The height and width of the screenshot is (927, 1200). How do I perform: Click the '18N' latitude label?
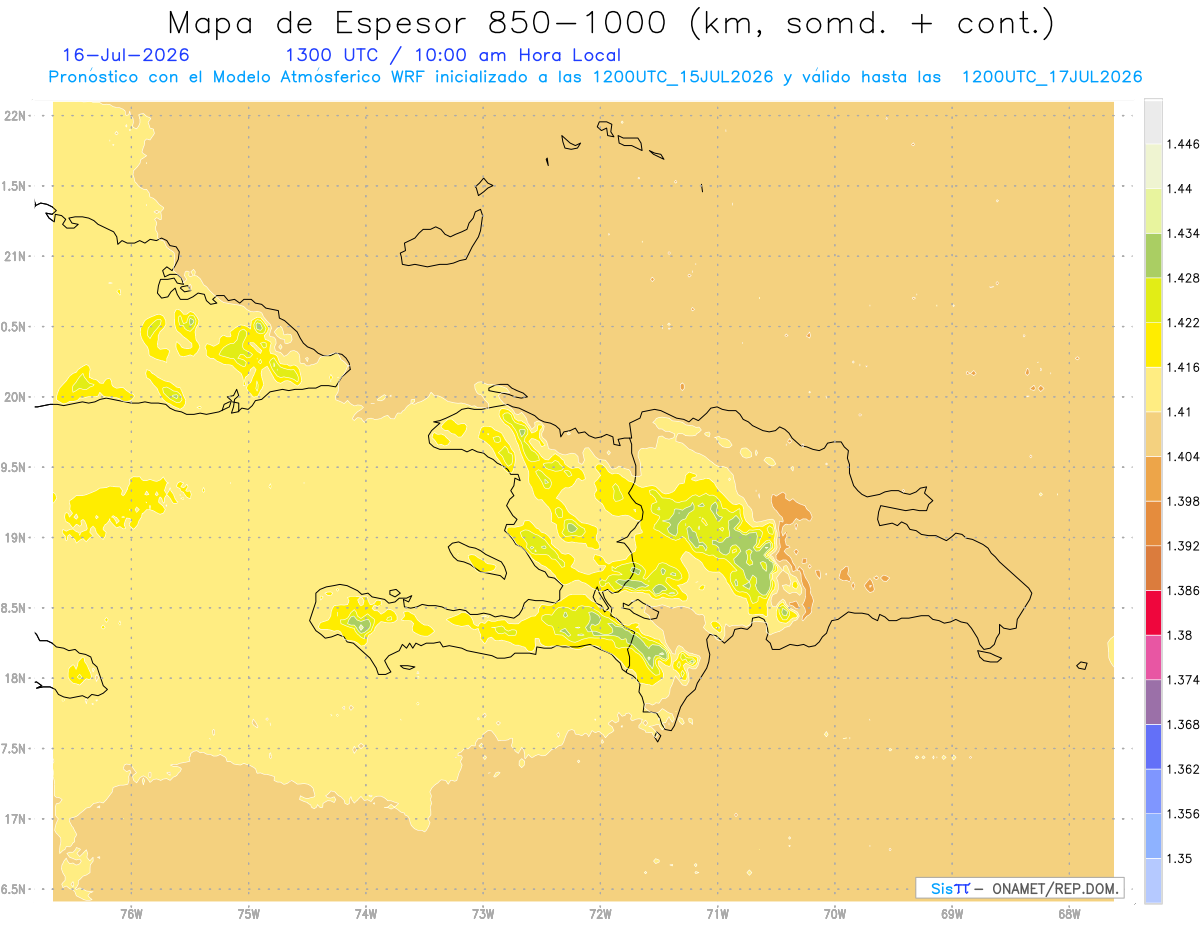[16, 679]
